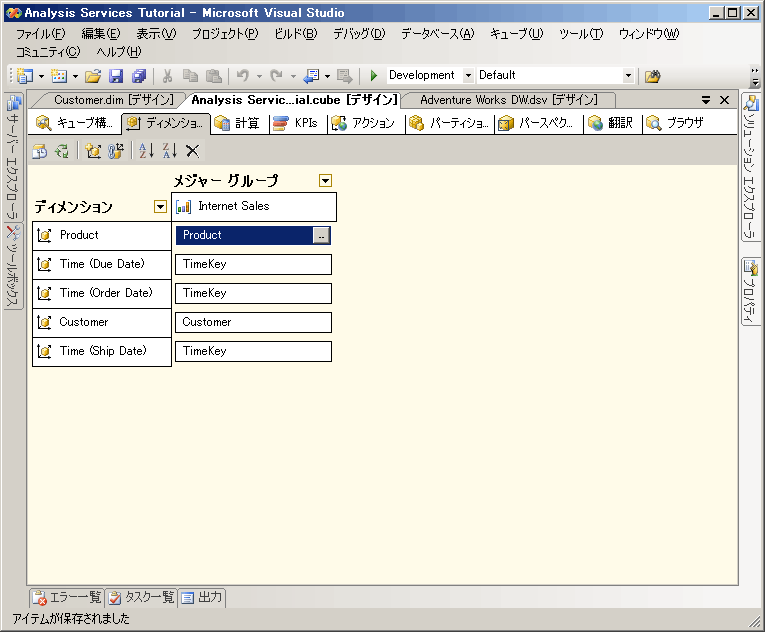The image size is (765, 632).
Task: Expand the ディメンション filter dropdown
Action: coord(160,206)
